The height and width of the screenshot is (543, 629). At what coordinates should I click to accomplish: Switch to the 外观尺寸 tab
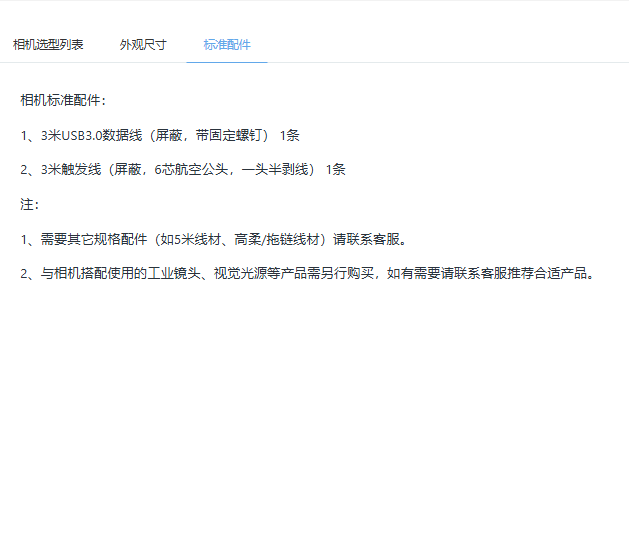[143, 45]
